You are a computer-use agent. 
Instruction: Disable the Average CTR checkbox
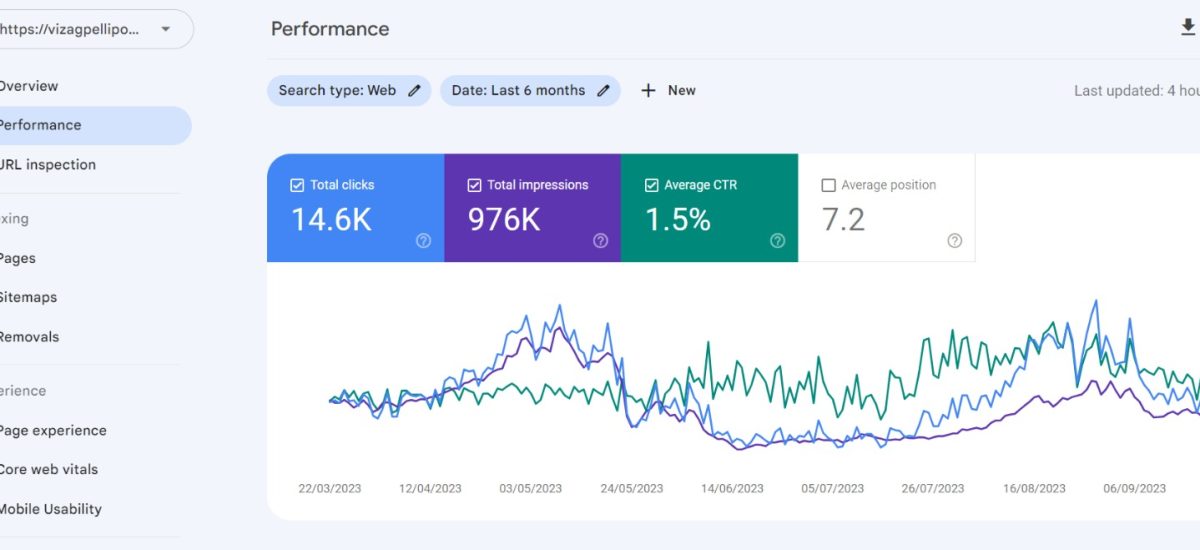coord(651,185)
